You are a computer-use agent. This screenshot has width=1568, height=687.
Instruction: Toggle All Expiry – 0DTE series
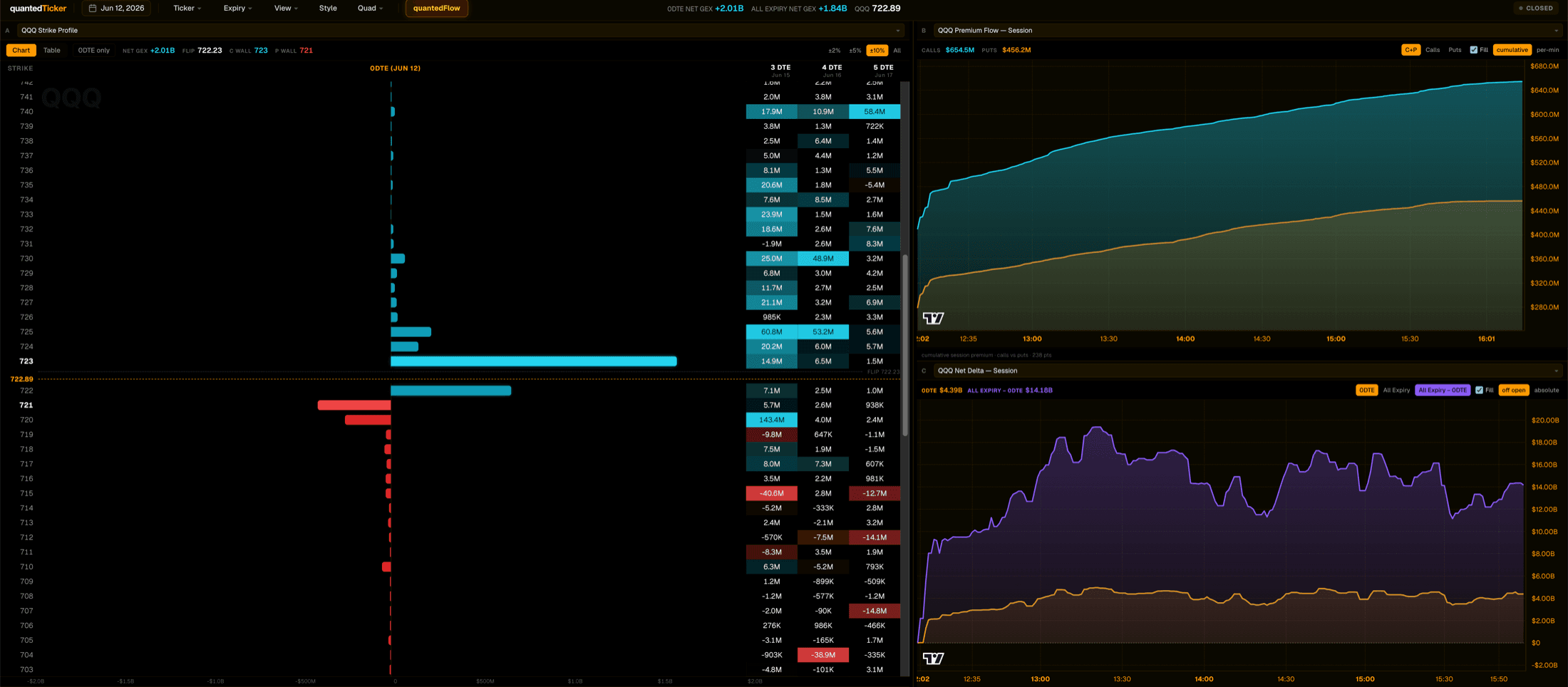(x=1443, y=390)
